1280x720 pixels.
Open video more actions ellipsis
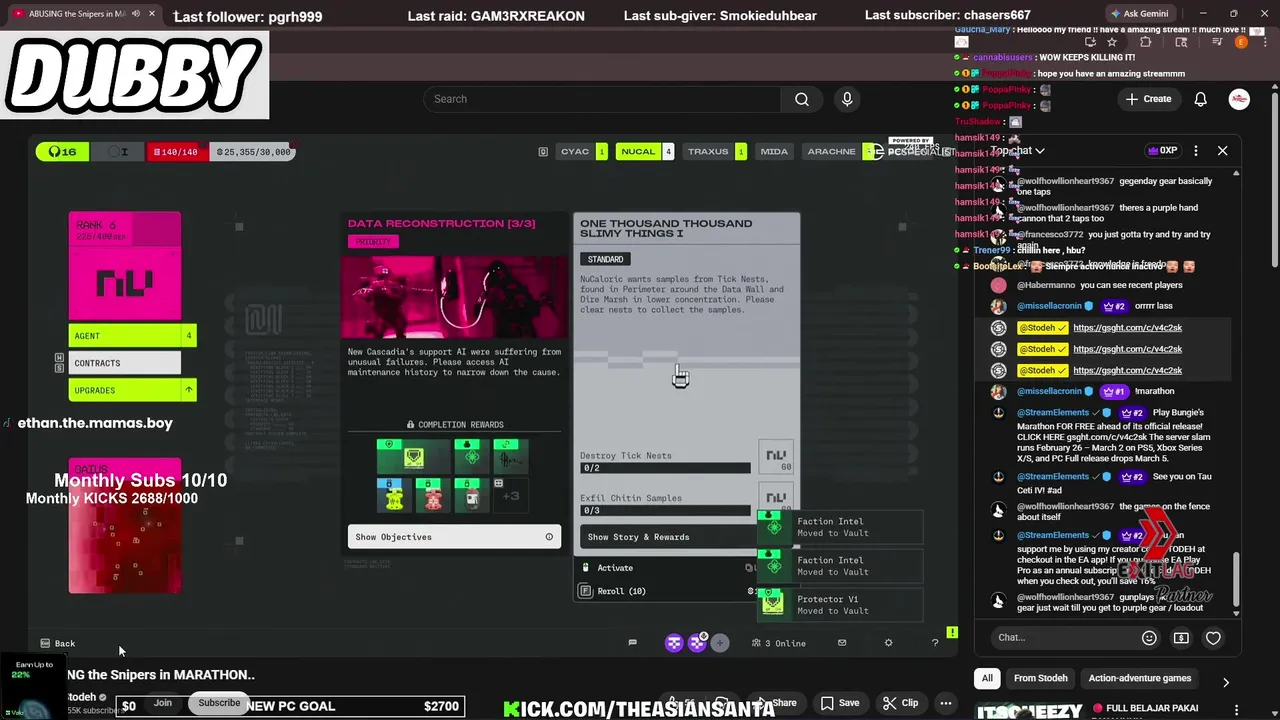coord(945,703)
